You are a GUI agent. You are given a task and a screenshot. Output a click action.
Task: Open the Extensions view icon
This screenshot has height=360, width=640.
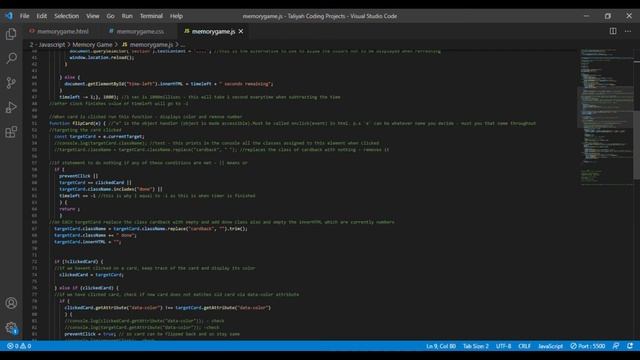pyautogui.click(x=11, y=132)
